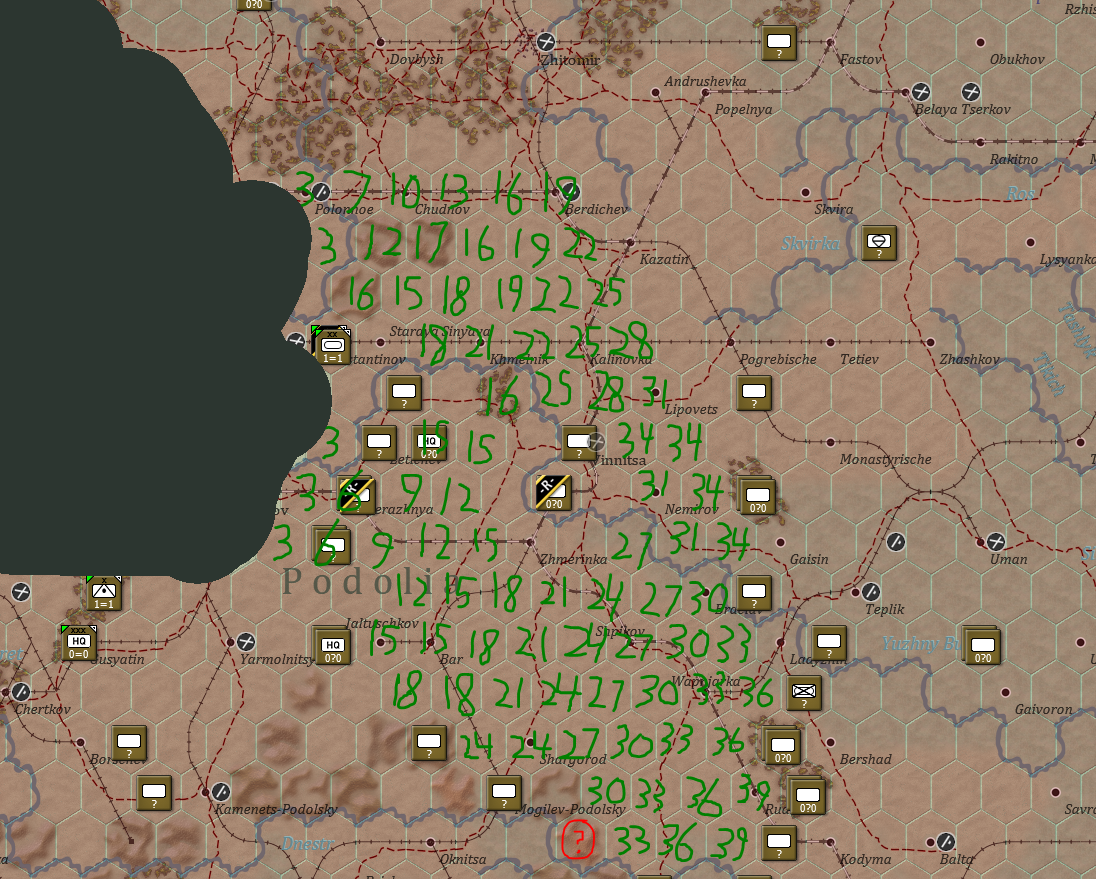Select the infantry unit east of Wapnjarka
This screenshot has height=879, width=1096.
(804, 692)
